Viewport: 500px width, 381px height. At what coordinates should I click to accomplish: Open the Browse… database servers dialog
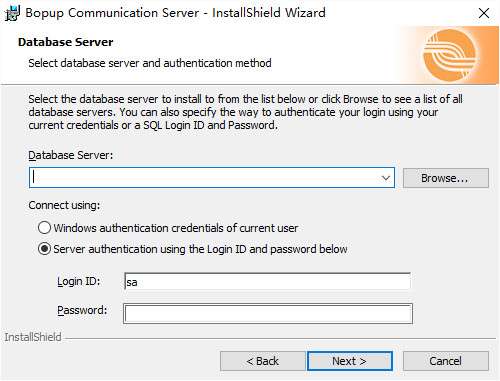[446, 178]
